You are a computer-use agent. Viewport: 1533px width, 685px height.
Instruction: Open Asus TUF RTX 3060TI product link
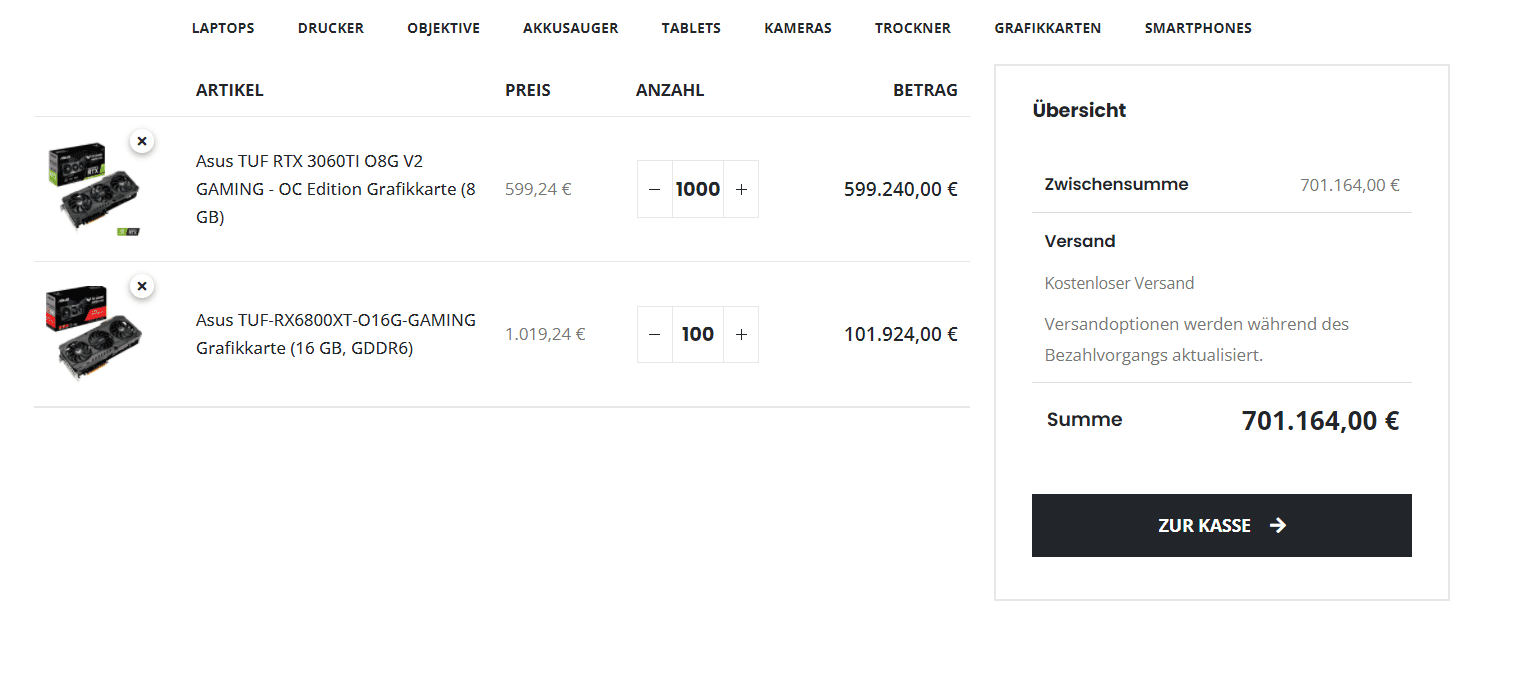[336, 189]
